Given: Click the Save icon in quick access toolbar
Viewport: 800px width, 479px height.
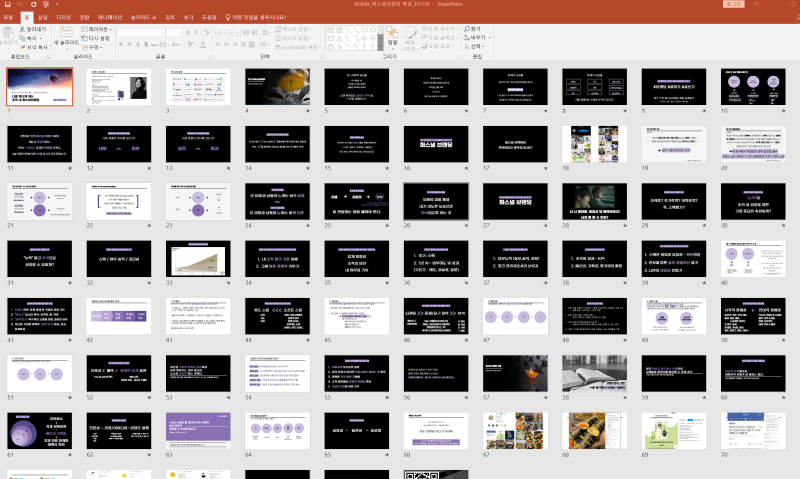Looking at the screenshot, I should [x=7, y=5].
